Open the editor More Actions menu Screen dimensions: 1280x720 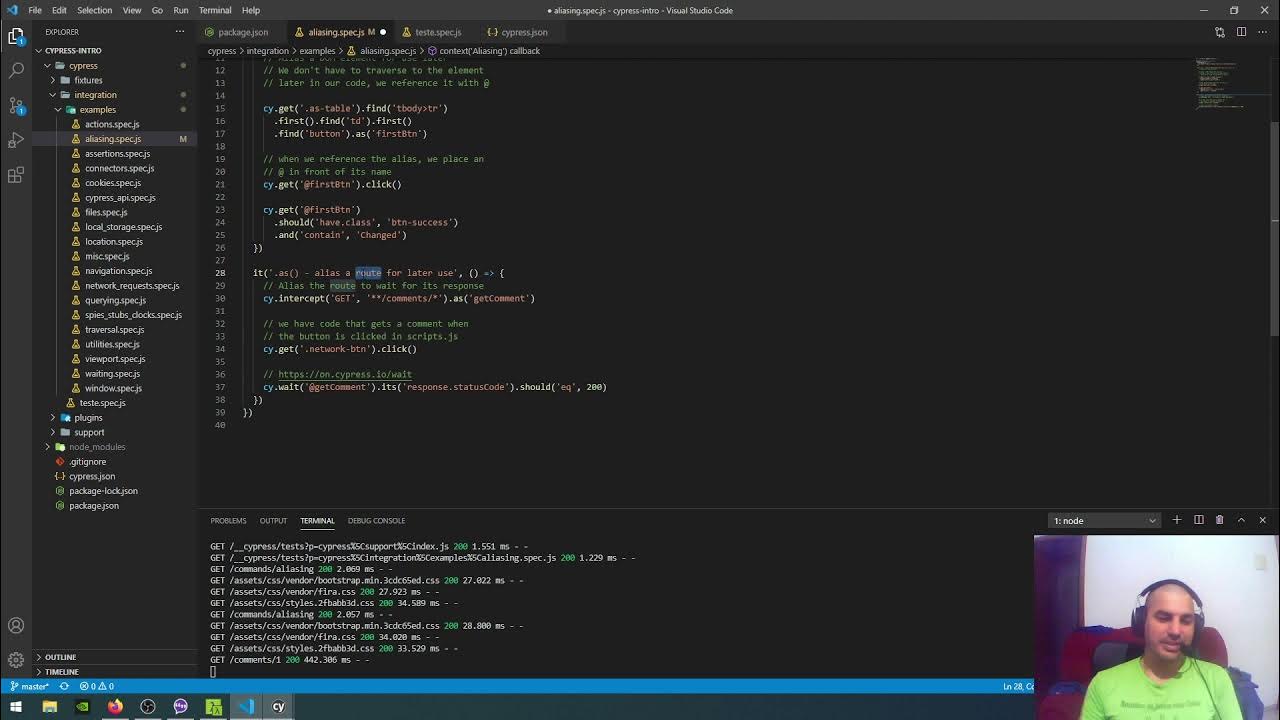[1262, 32]
